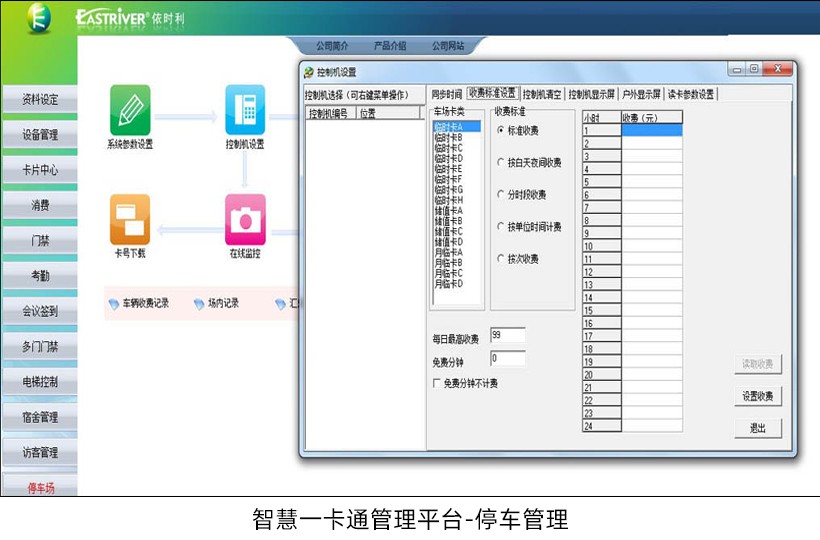Screen dimensions: 820x540
Task: Switch to 读卡参数设置 tab
Action: (x=691, y=94)
